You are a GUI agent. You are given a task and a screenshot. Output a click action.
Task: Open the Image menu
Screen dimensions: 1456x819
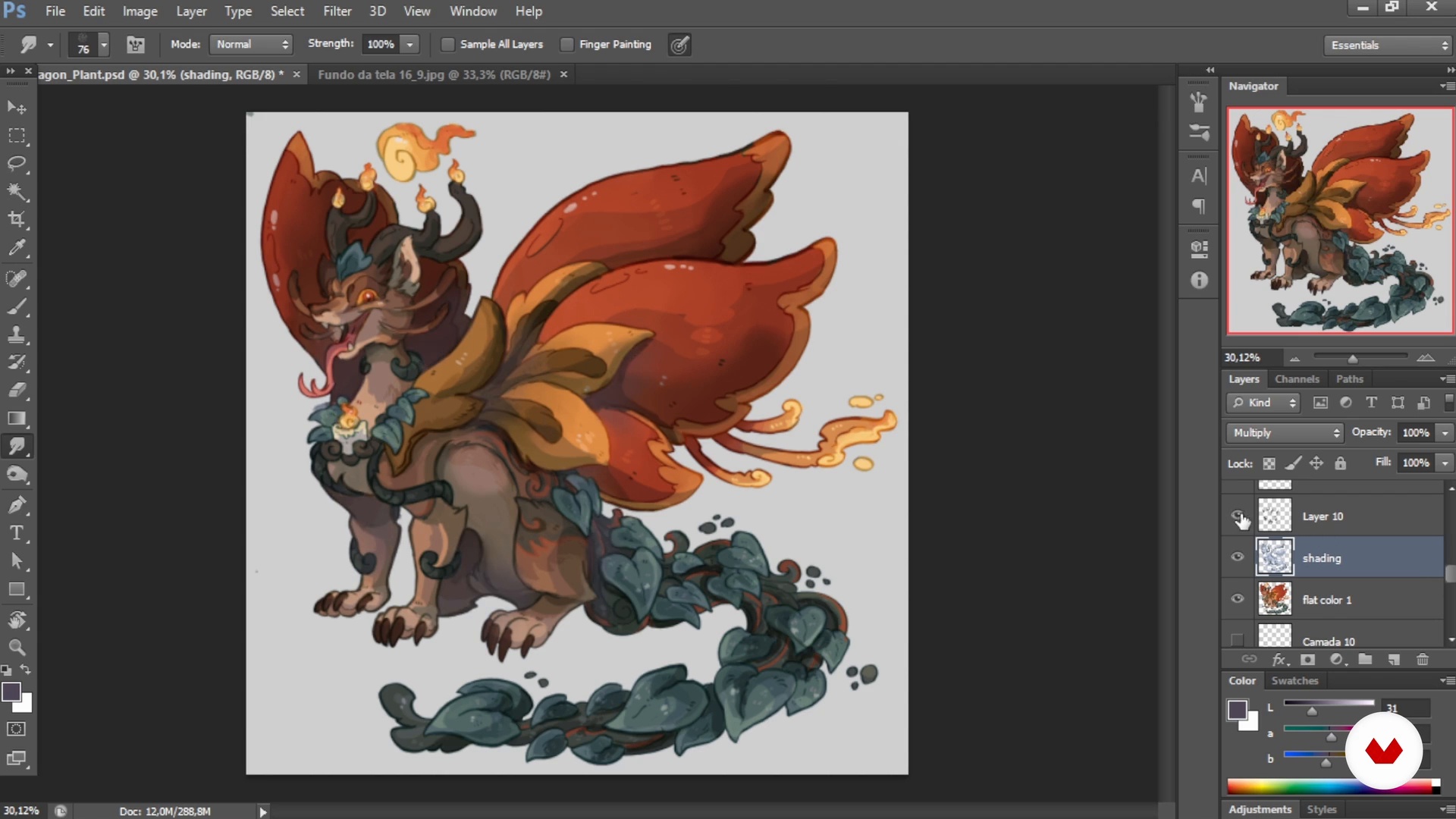coord(140,11)
